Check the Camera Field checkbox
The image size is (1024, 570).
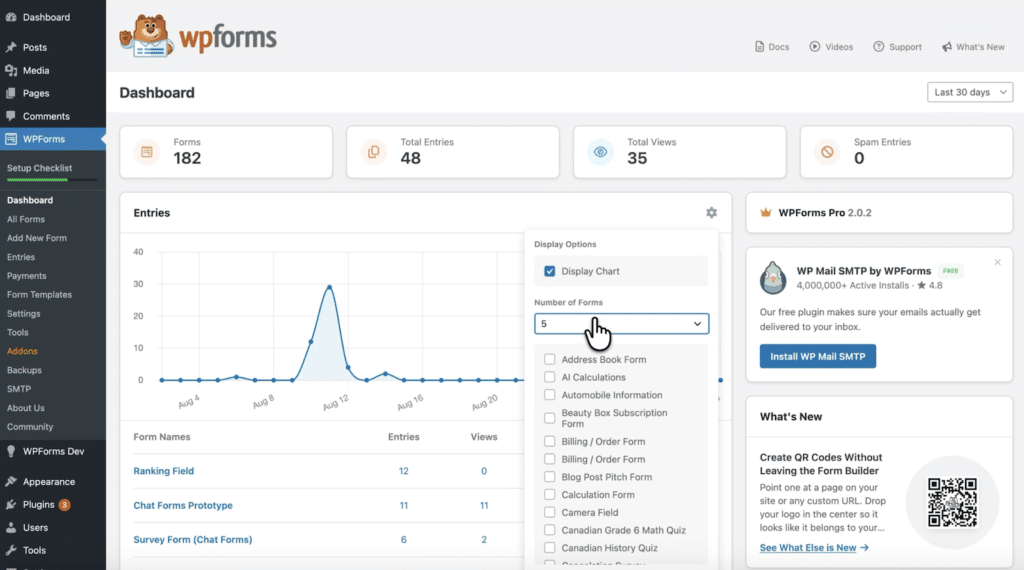[x=550, y=513]
